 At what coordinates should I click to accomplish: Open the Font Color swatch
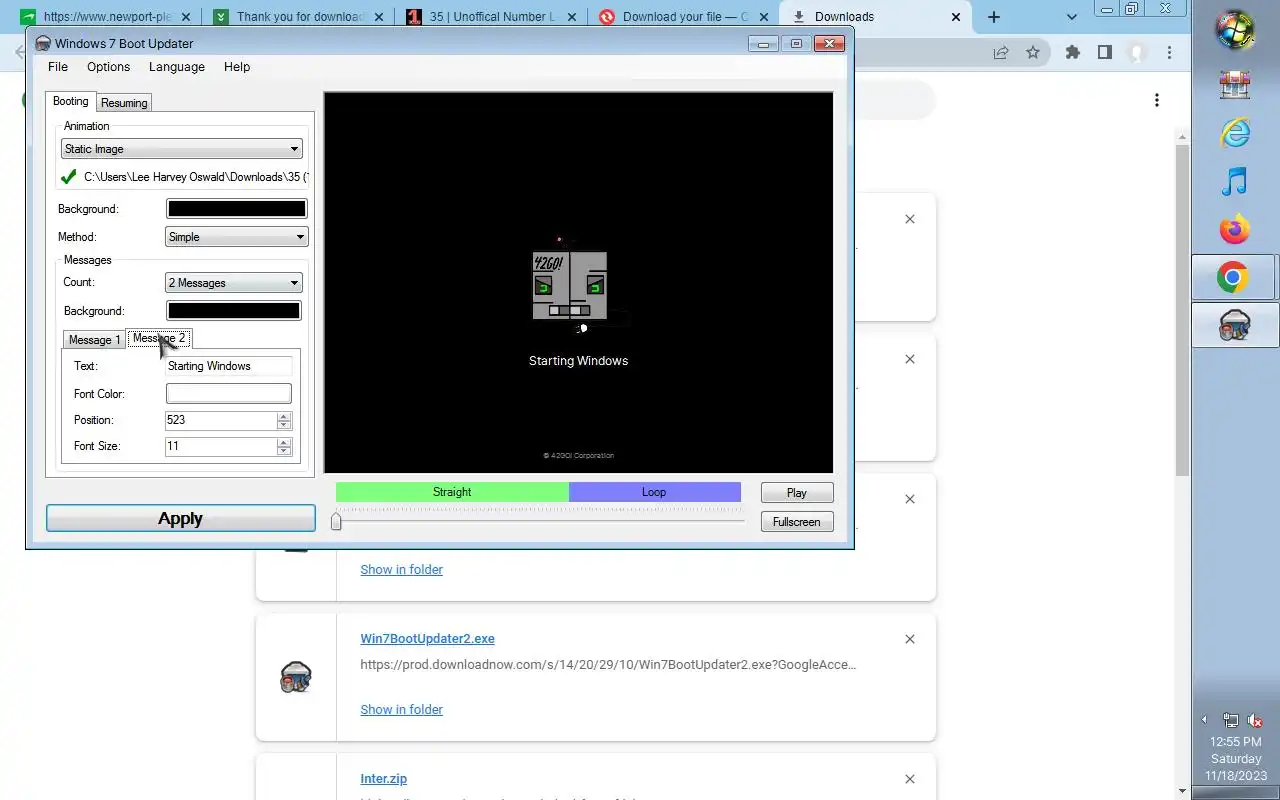(228, 394)
